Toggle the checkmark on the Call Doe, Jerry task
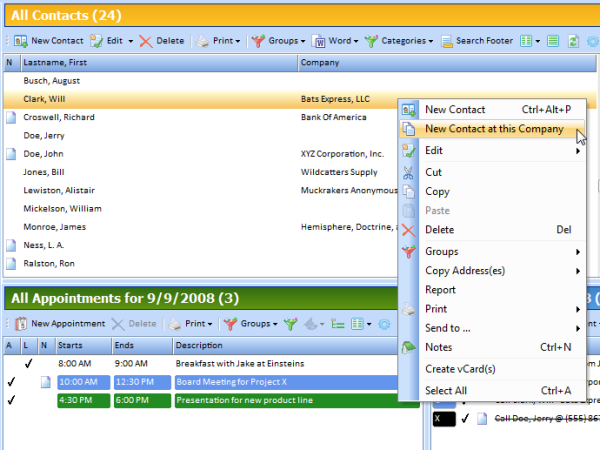This screenshot has width=600, height=450. click(465, 419)
